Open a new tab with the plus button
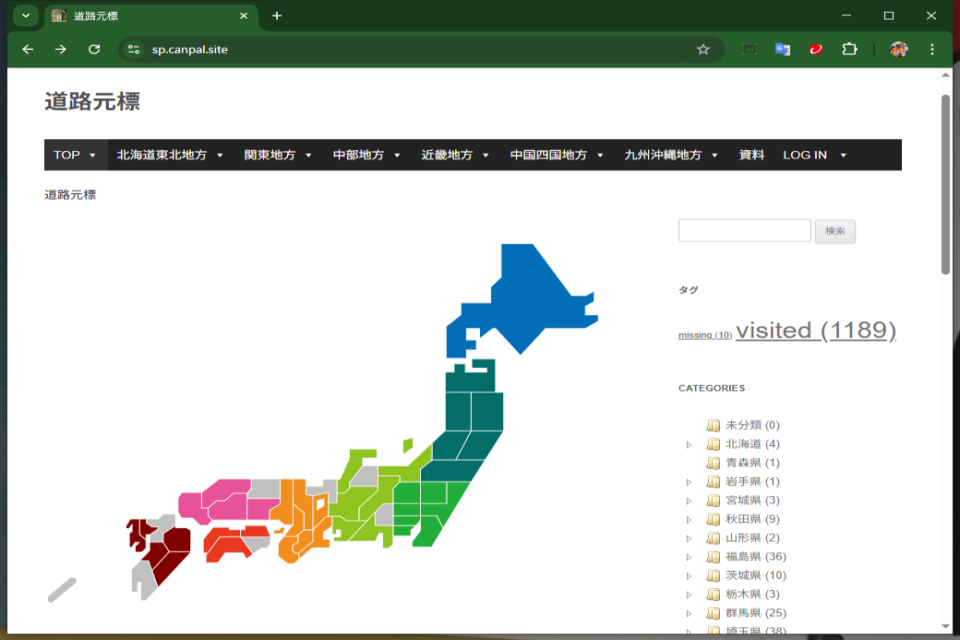The image size is (960, 640). pyautogui.click(x=277, y=16)
